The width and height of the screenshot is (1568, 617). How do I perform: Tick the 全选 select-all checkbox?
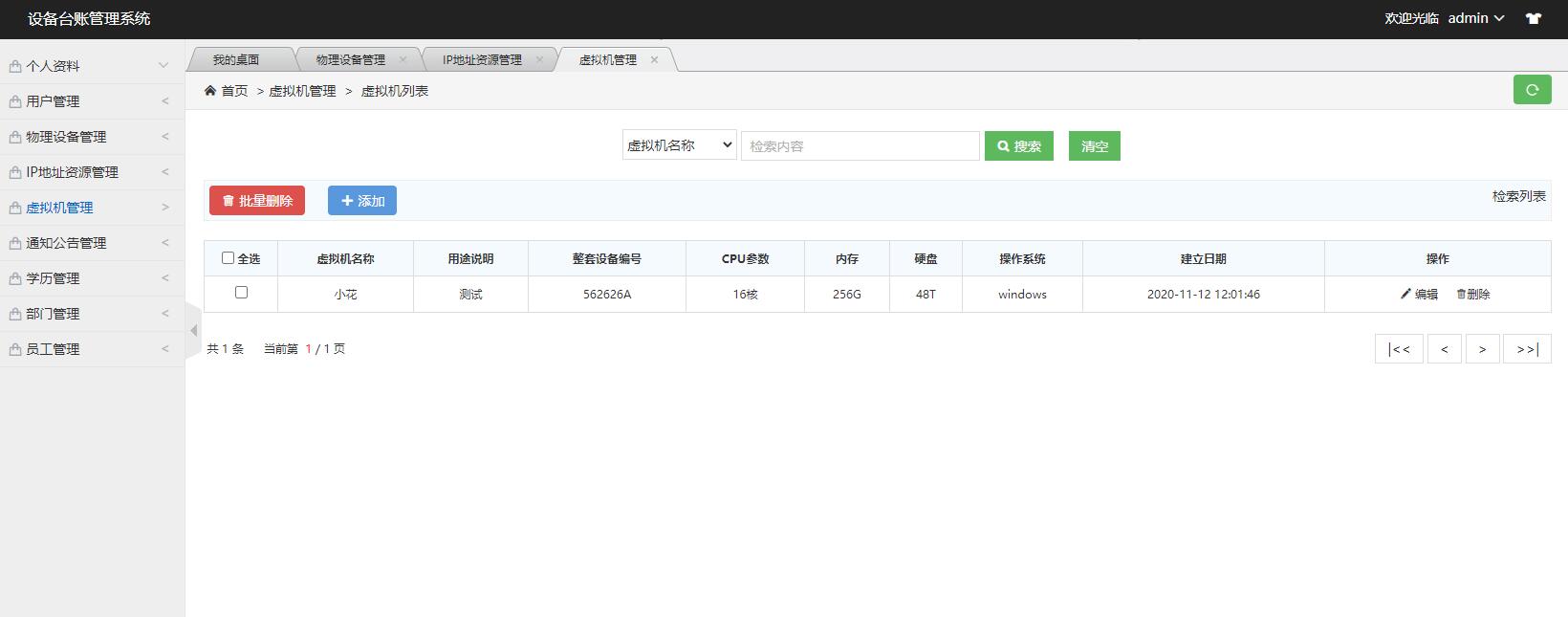point(228,258)
